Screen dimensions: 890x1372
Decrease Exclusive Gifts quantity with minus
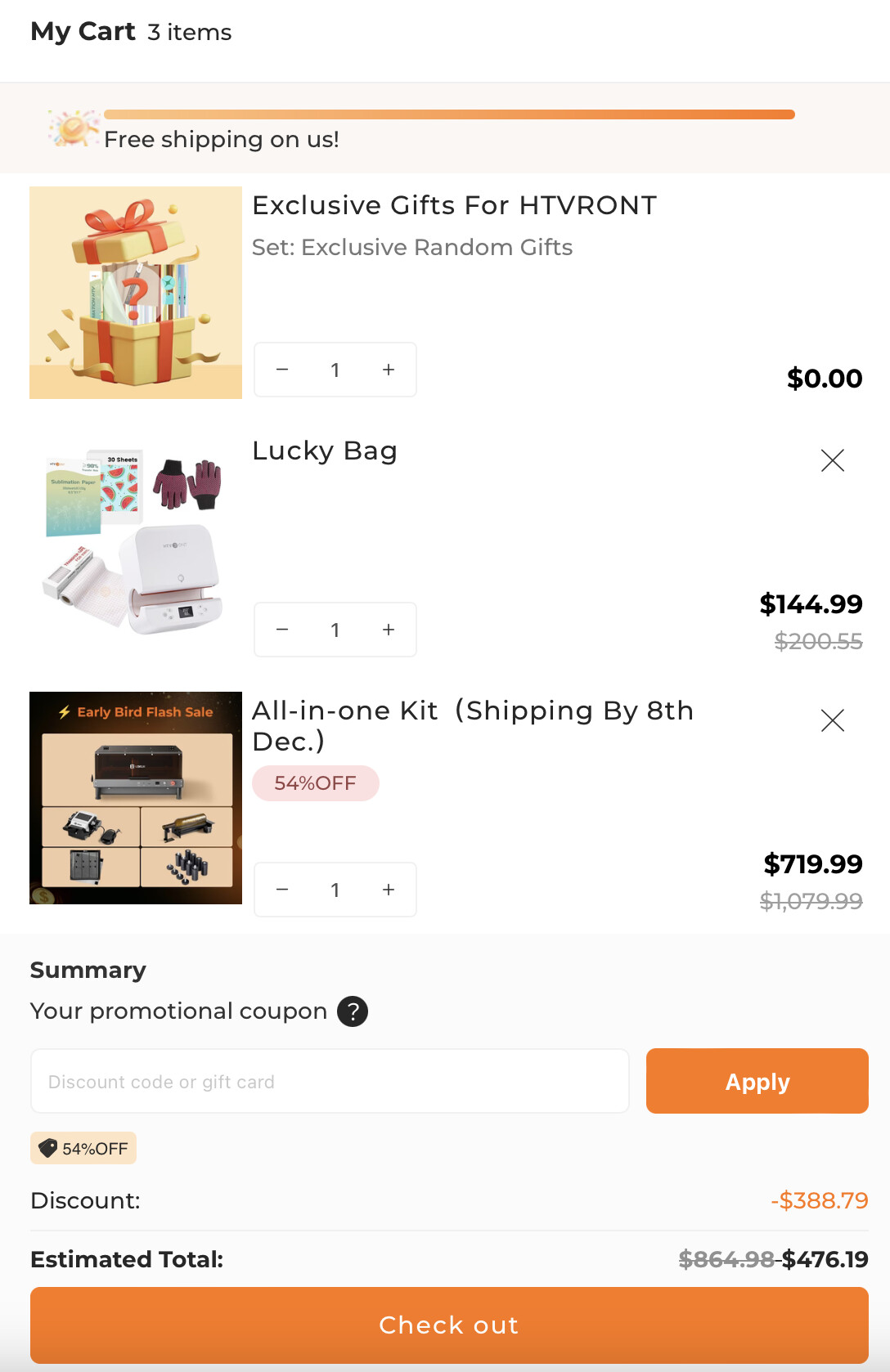click(x=282, y=370)
